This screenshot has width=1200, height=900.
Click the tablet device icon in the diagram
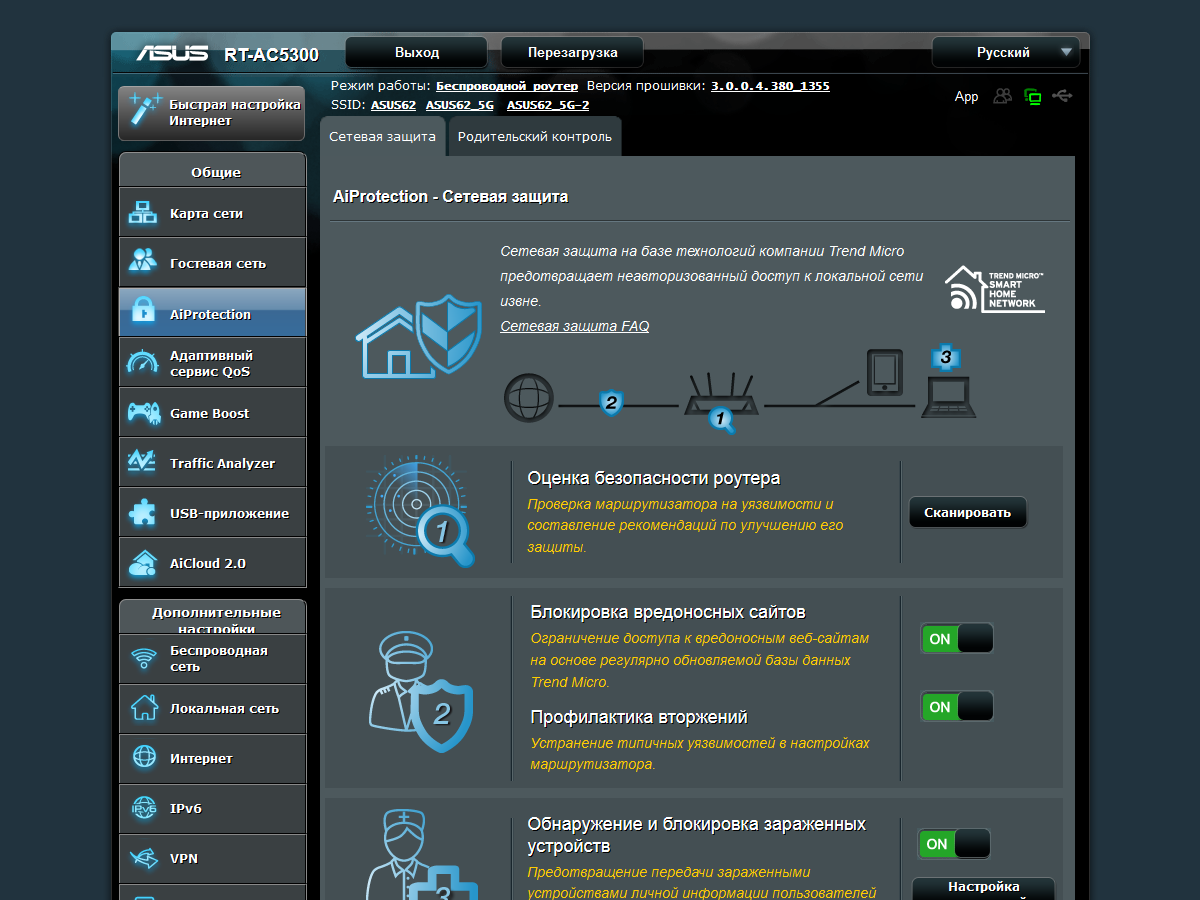click(884, 373)
